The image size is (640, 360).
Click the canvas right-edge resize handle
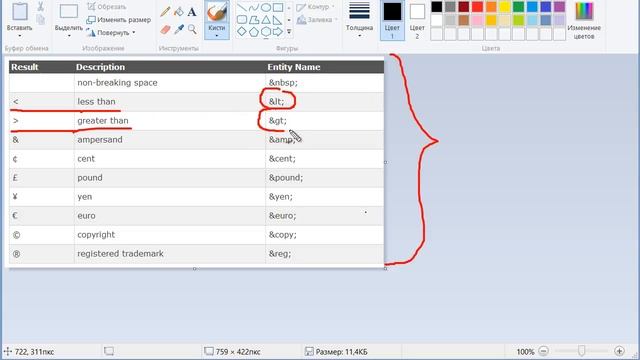pos(385,162)
